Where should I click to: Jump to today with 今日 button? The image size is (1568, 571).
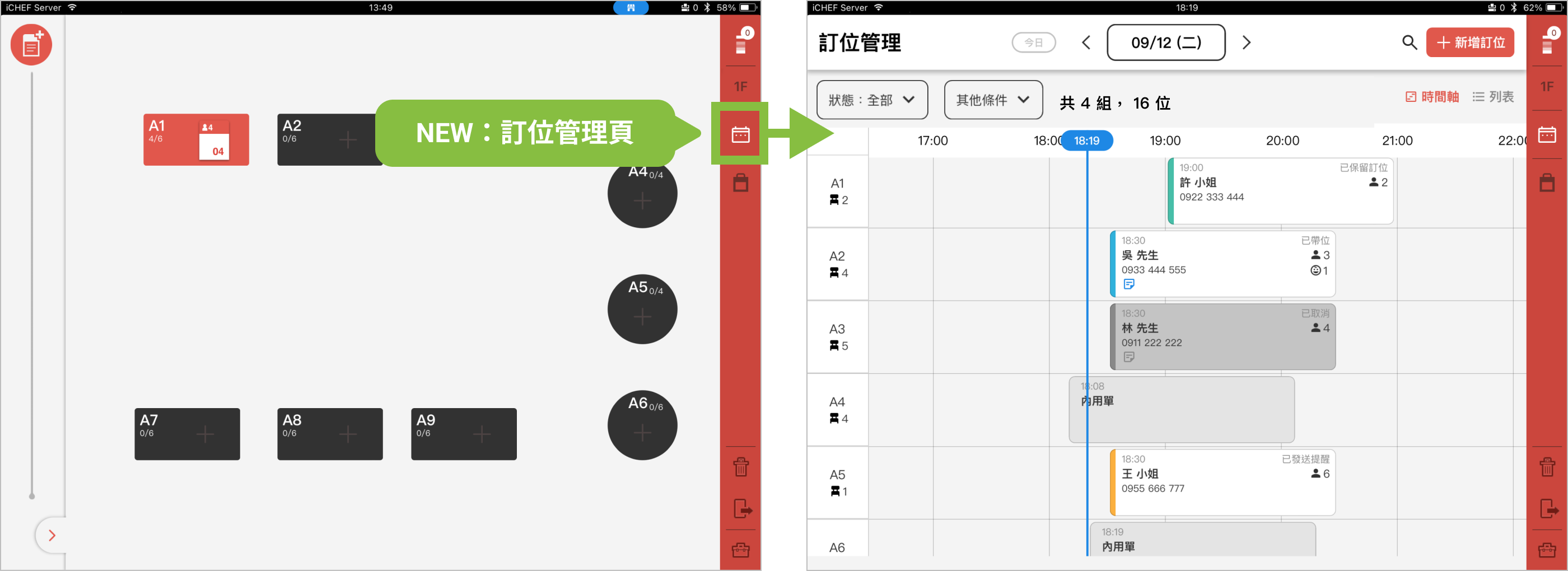click(1033, 43)
